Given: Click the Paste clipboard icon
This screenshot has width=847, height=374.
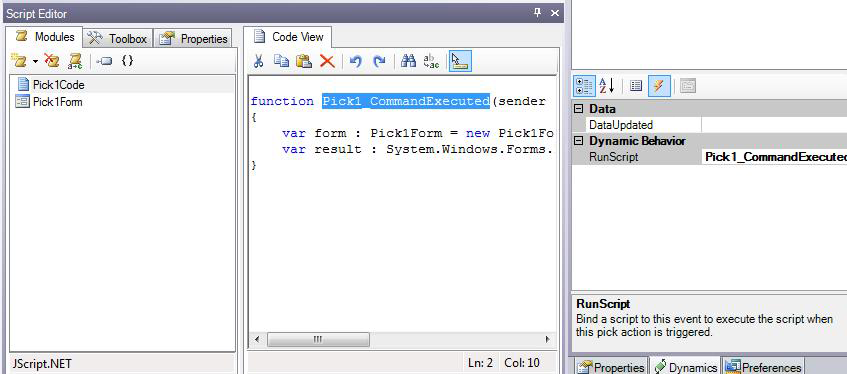Looking at the screenshot, I should point(304,61).
